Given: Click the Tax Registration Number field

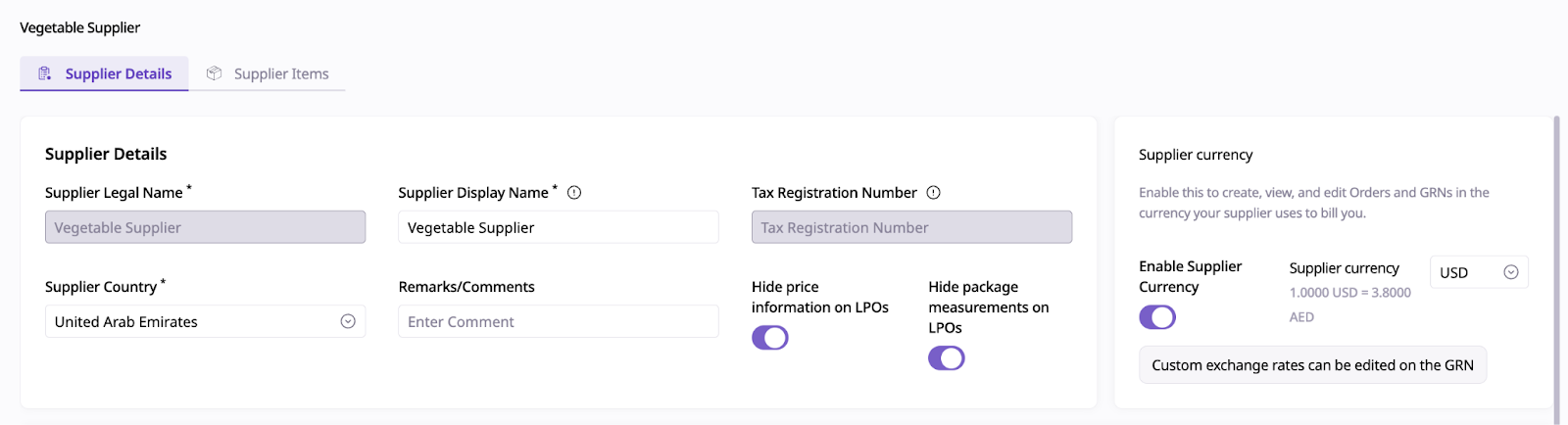Looking at the screenshot, I should tap(911, 227).
